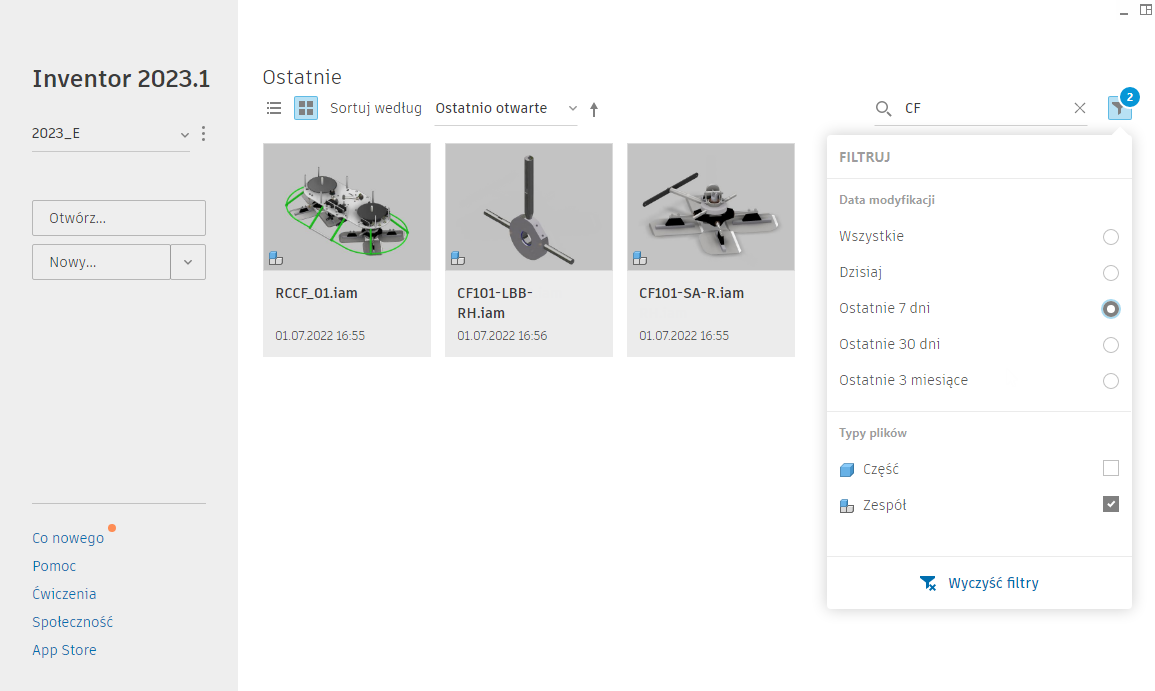This screenshot has width=1155, height=691.
Task: Expand the Nowy dropdown arrow
Action: [x=188, y=262]
